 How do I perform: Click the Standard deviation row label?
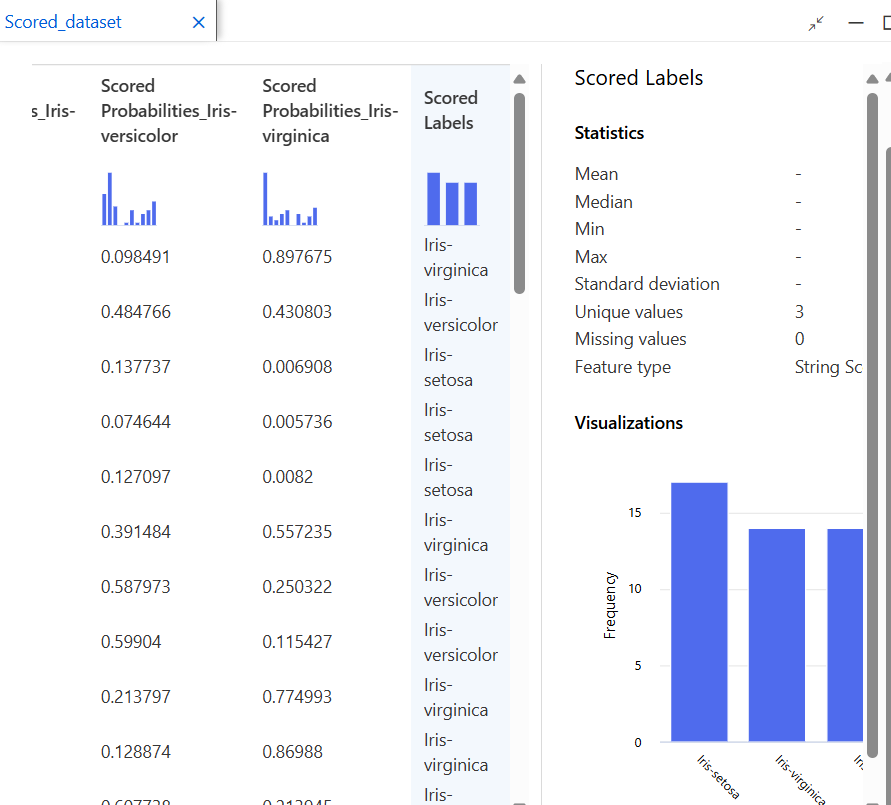[x=647, y=284]
